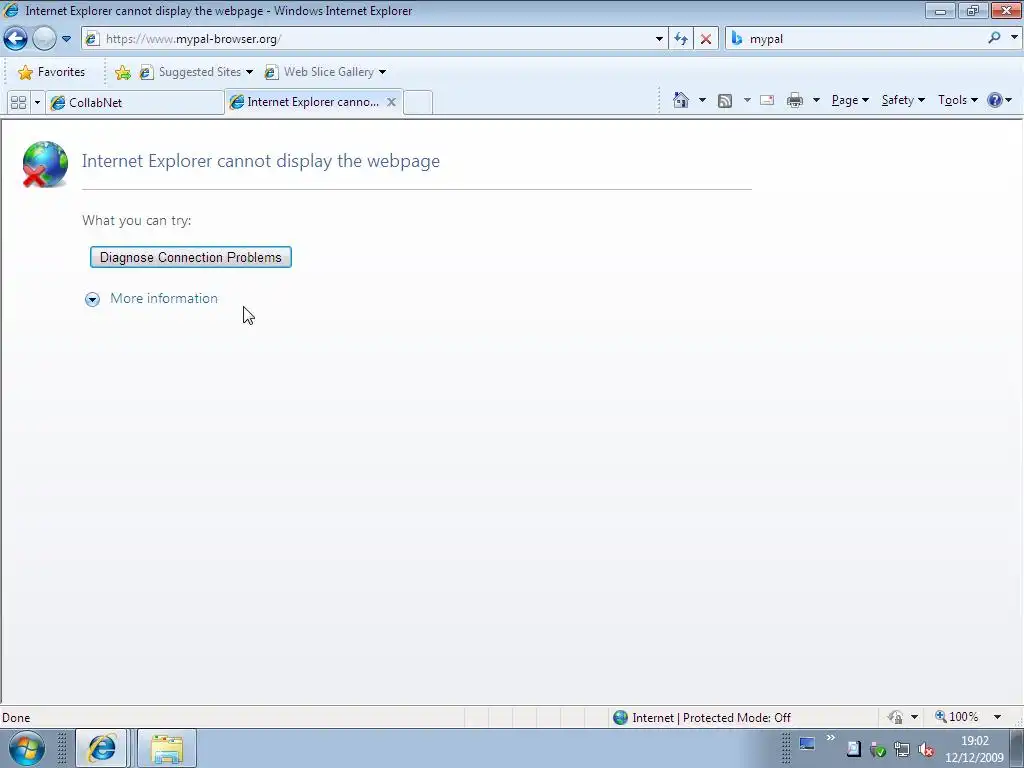This screenshot has width=1024, height=768.
Task: Close the Internet Explorer canno... tab
Action: (x=391, y=102)
